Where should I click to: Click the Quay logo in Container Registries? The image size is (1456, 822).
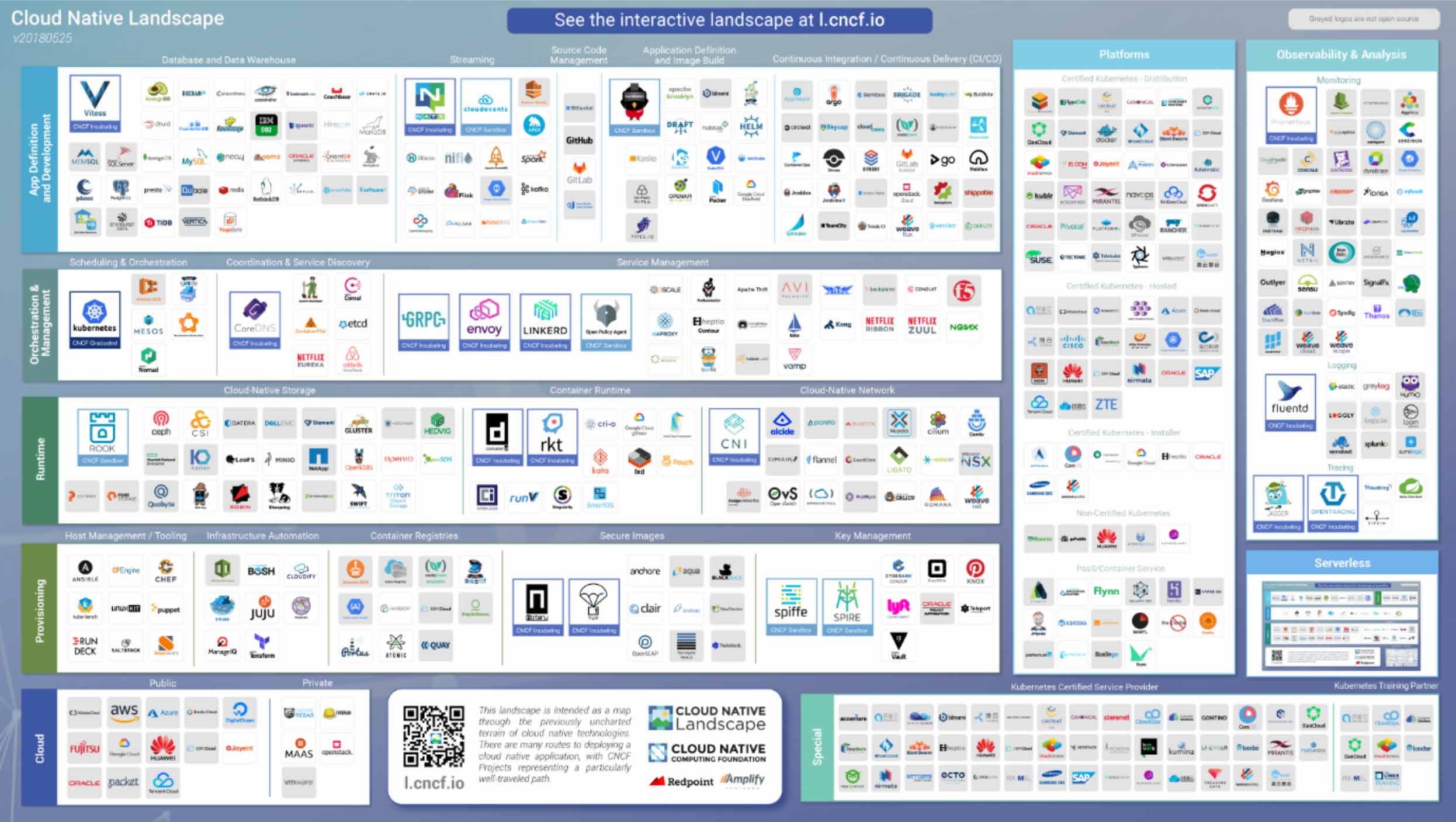[x=435, y=645]
